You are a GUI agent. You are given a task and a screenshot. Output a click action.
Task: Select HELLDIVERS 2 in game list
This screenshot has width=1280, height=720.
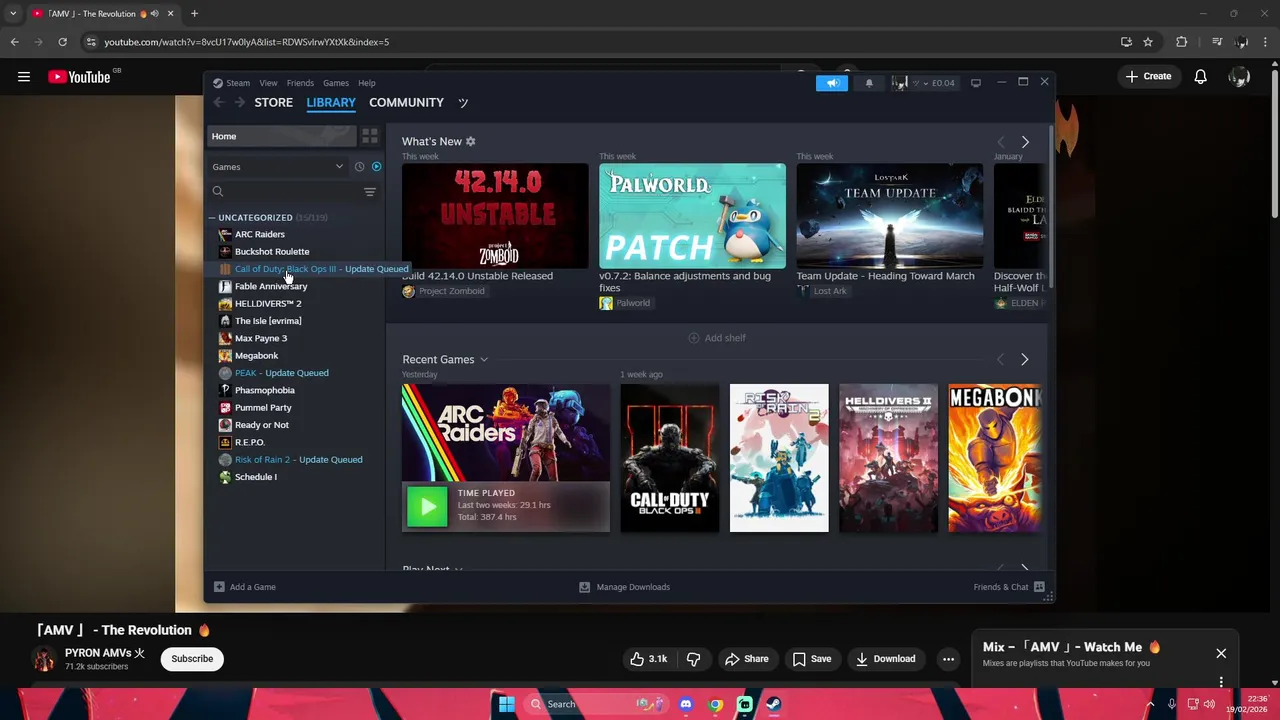(268, 303)
